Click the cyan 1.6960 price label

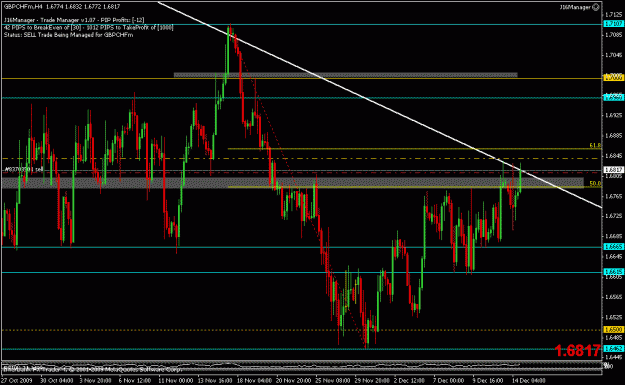click(x=614, y=97)
